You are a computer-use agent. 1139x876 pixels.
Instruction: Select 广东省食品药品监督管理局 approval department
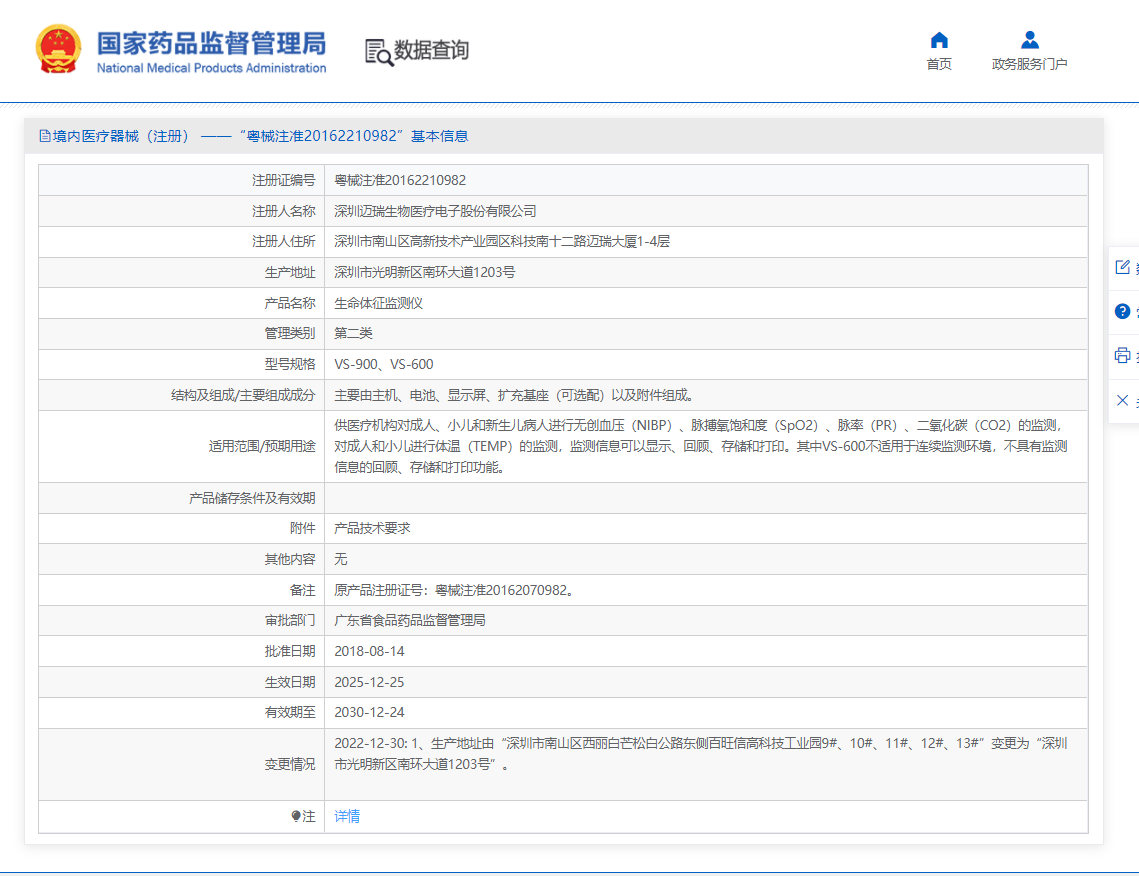point(410,620)
